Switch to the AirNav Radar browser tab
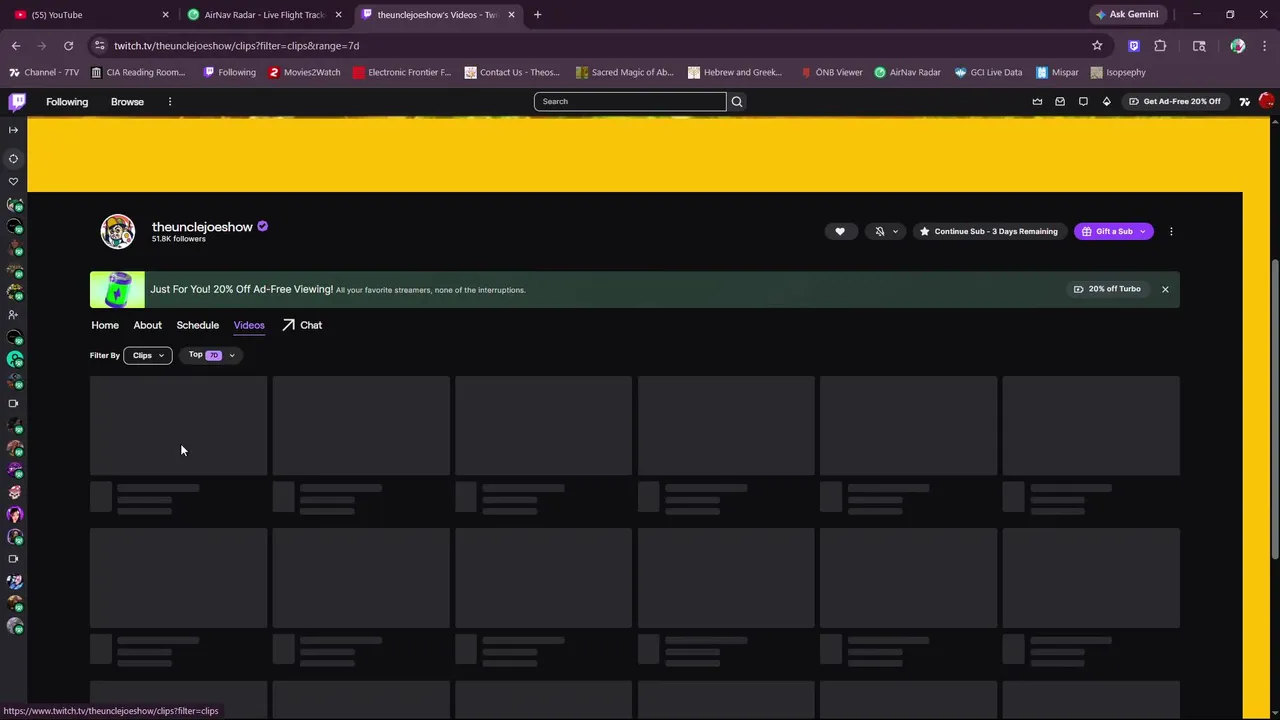Viewport: 1280px width, 720px height. [x=265, y=14]
